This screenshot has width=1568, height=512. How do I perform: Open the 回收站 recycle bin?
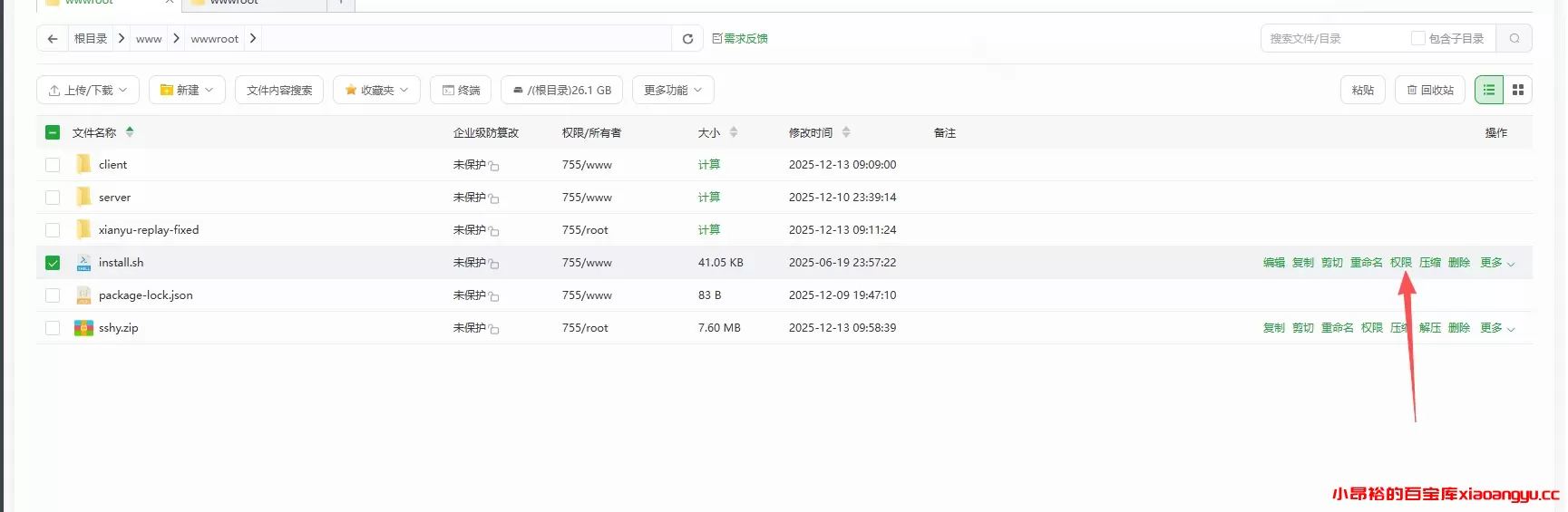coord(1430,90)
